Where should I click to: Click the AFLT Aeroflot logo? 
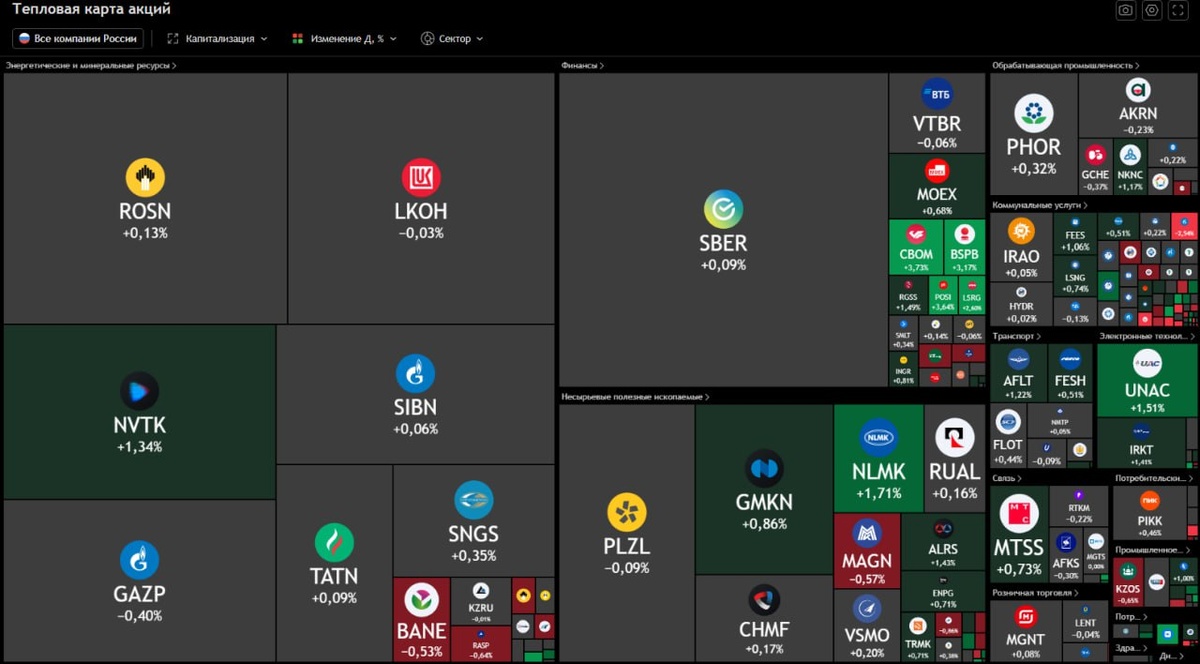click(x=1018, y=359)
